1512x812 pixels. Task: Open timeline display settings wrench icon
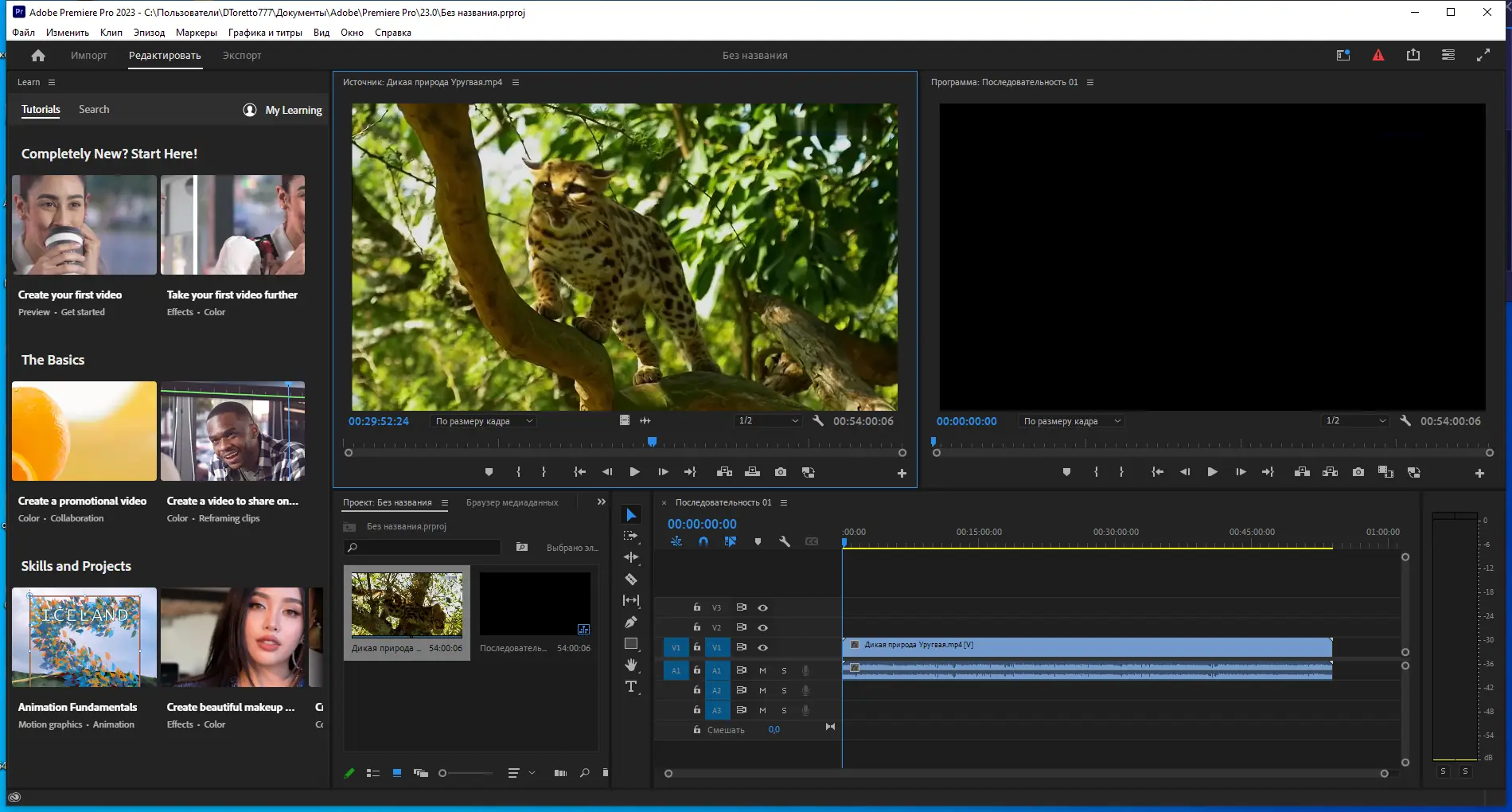[785, 541]
